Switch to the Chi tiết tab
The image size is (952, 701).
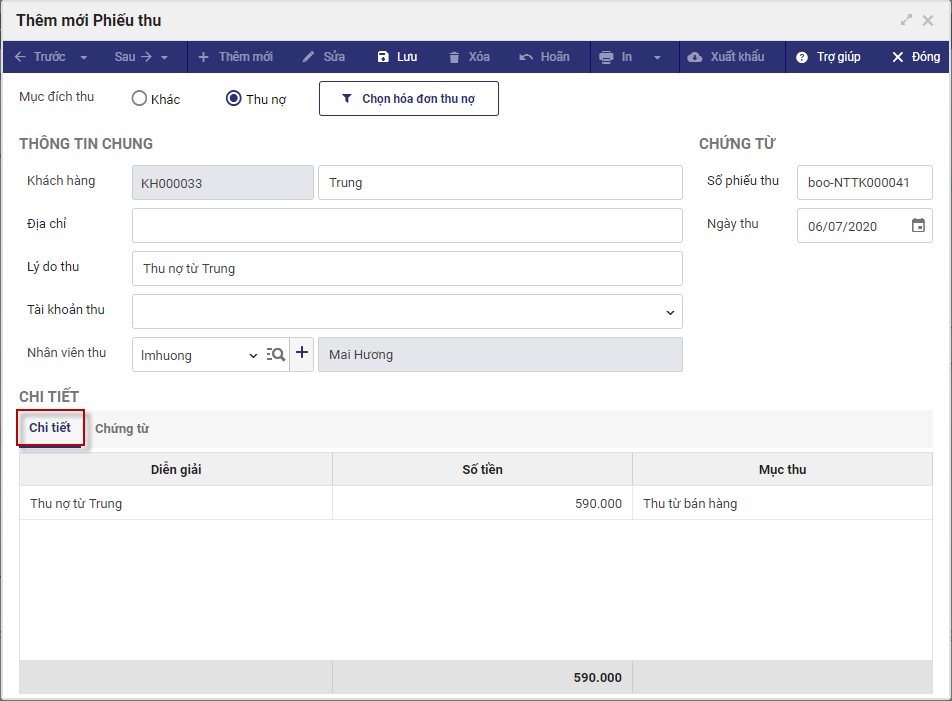coord(50,428)
